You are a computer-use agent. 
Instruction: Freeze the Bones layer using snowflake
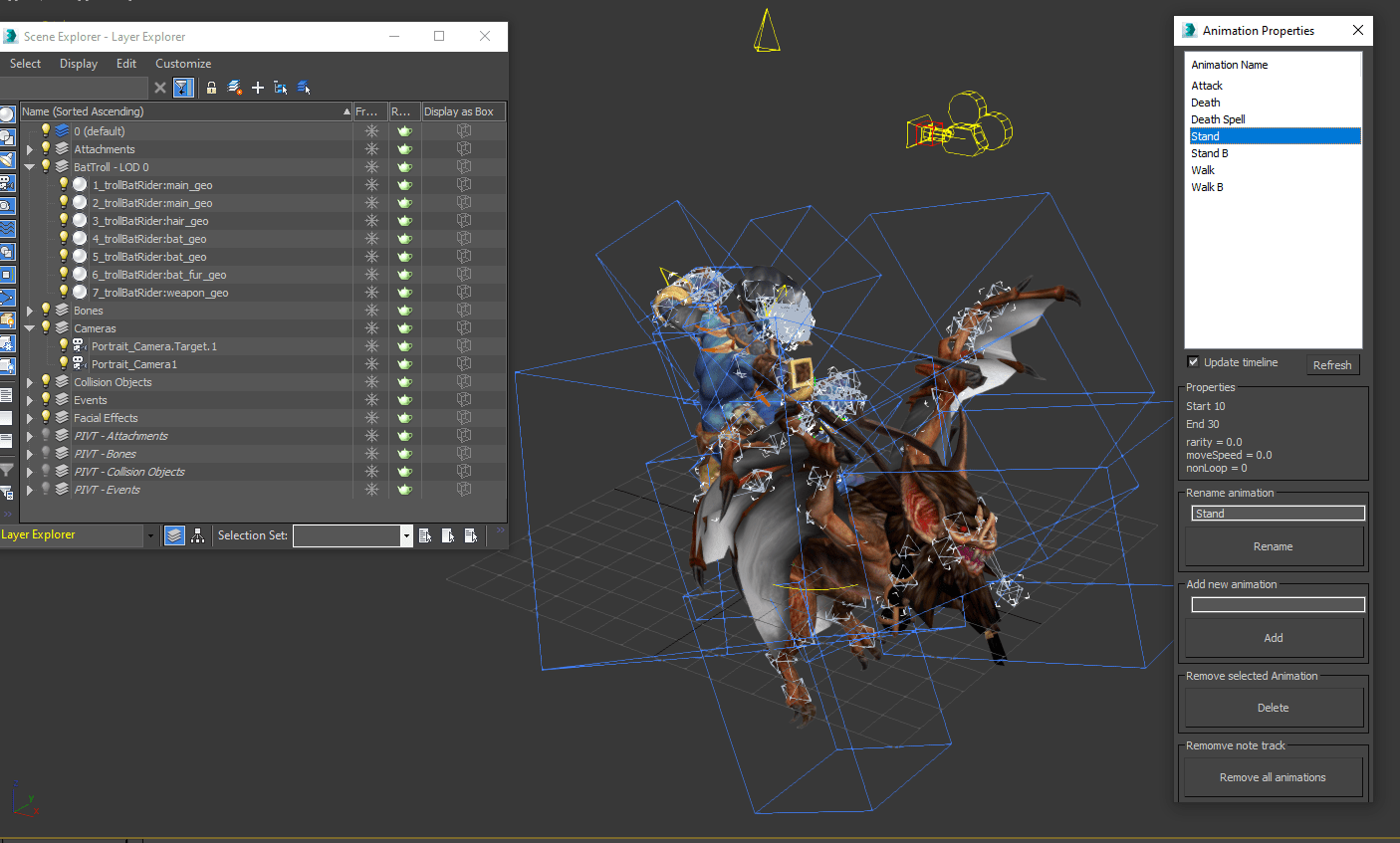[371, 311]
